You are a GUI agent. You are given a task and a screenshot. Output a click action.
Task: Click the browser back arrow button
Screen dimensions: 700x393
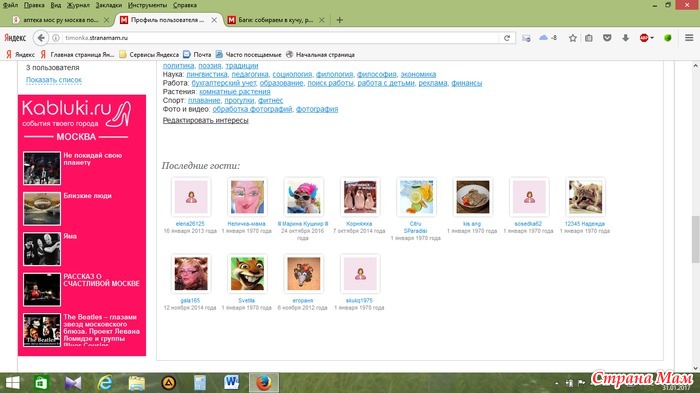pos(41,38)
